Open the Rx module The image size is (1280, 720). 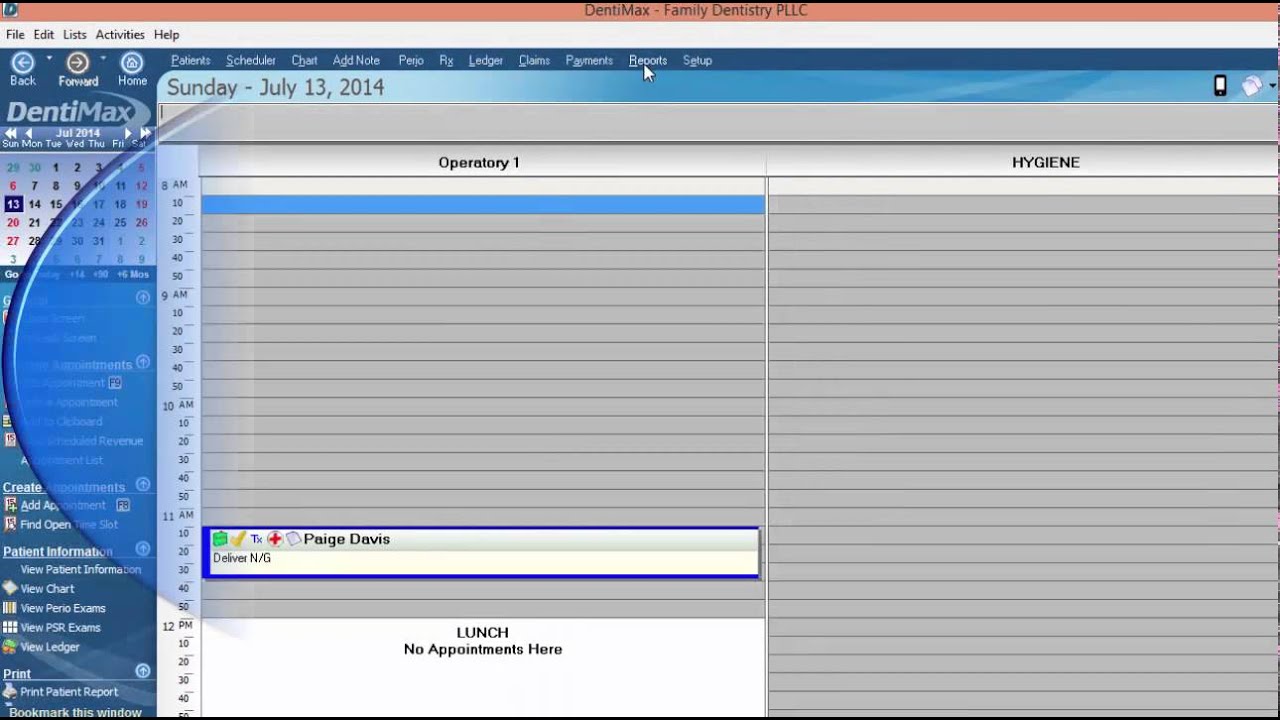tap(447, 61)
